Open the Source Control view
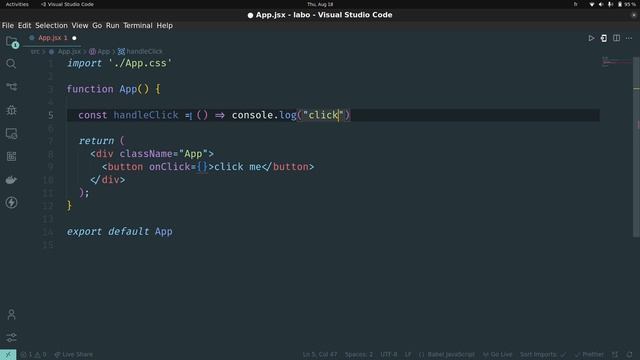This screenshot has width=640, height=360. pos(11,87)
